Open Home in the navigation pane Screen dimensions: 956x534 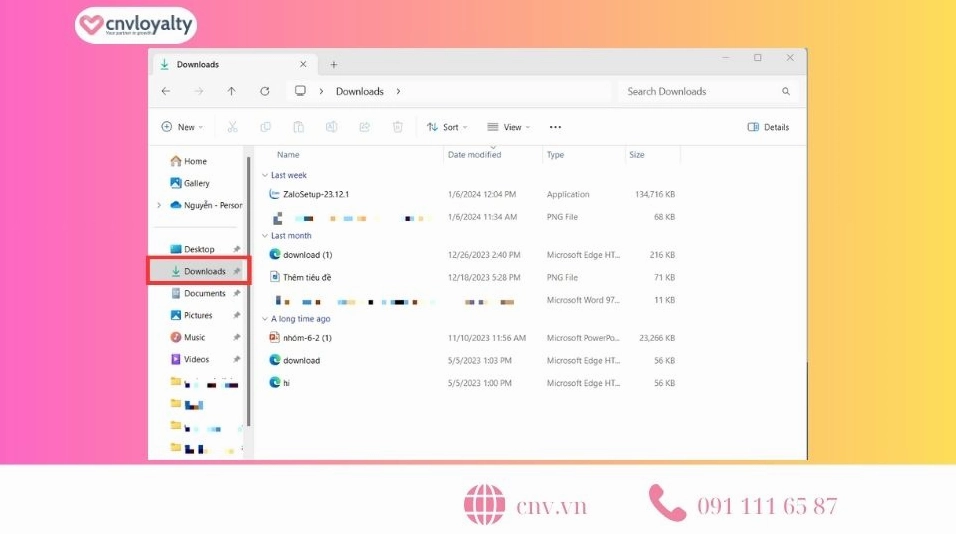point(189,161)
